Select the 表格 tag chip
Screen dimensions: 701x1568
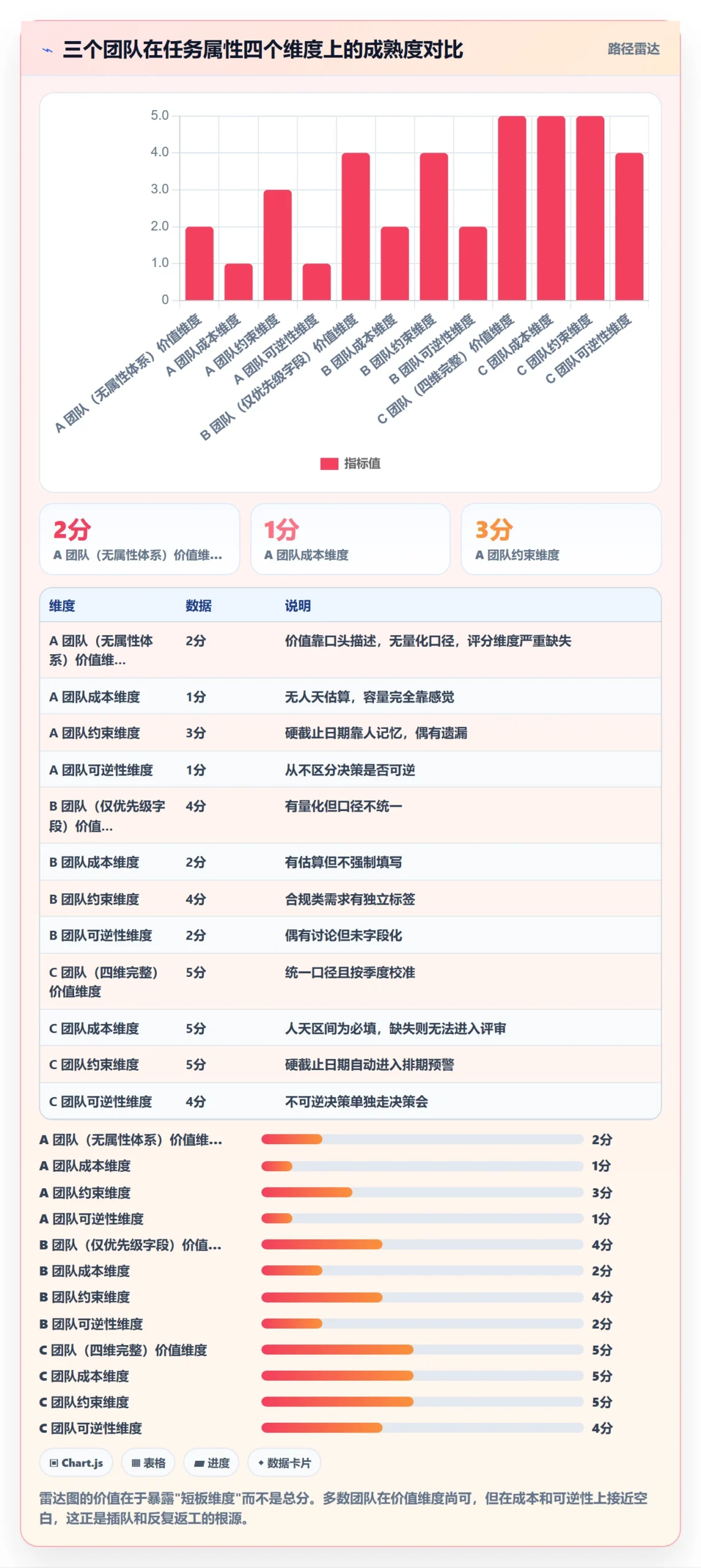(148, 1463)
